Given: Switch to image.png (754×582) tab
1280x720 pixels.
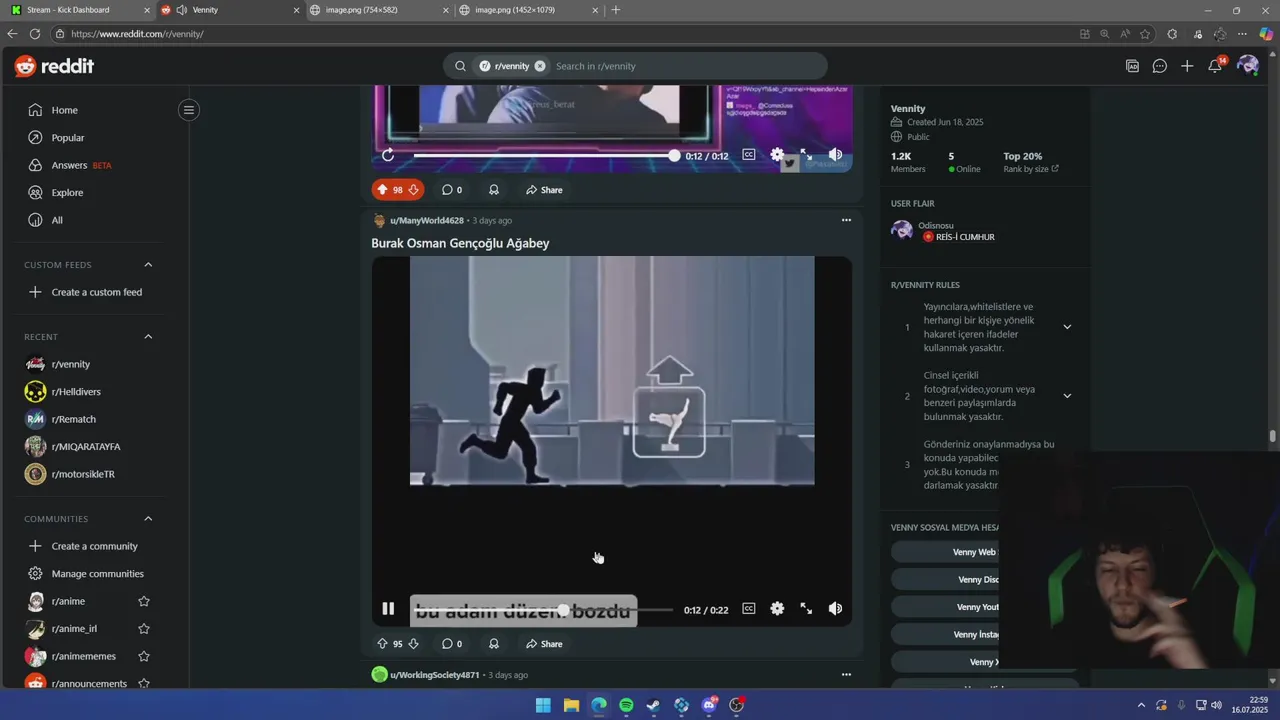Looking at the screenshot, I should 378,10.
